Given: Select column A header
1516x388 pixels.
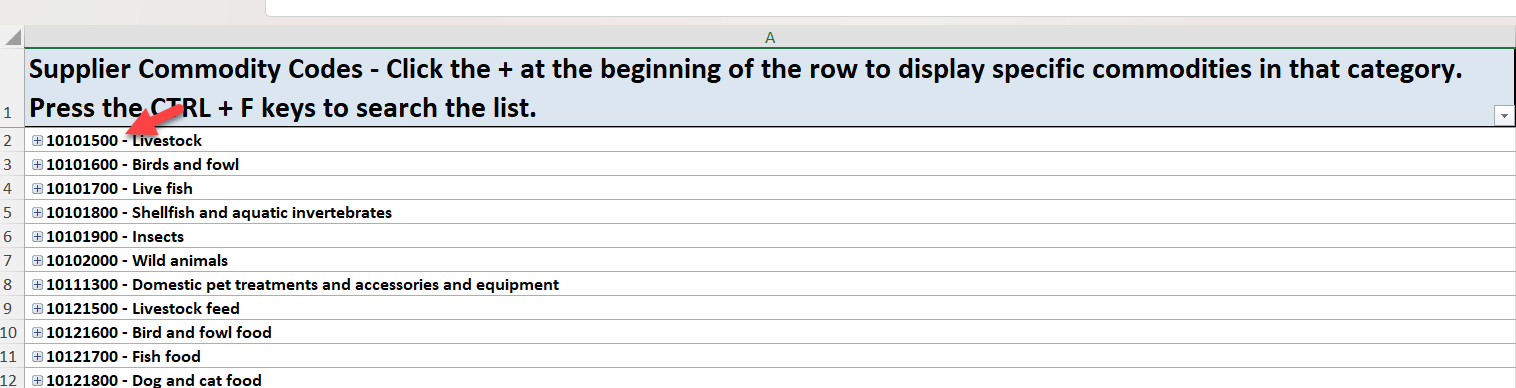Looking at the screenshot, I should pyautogui.click(x=770, y=37).
